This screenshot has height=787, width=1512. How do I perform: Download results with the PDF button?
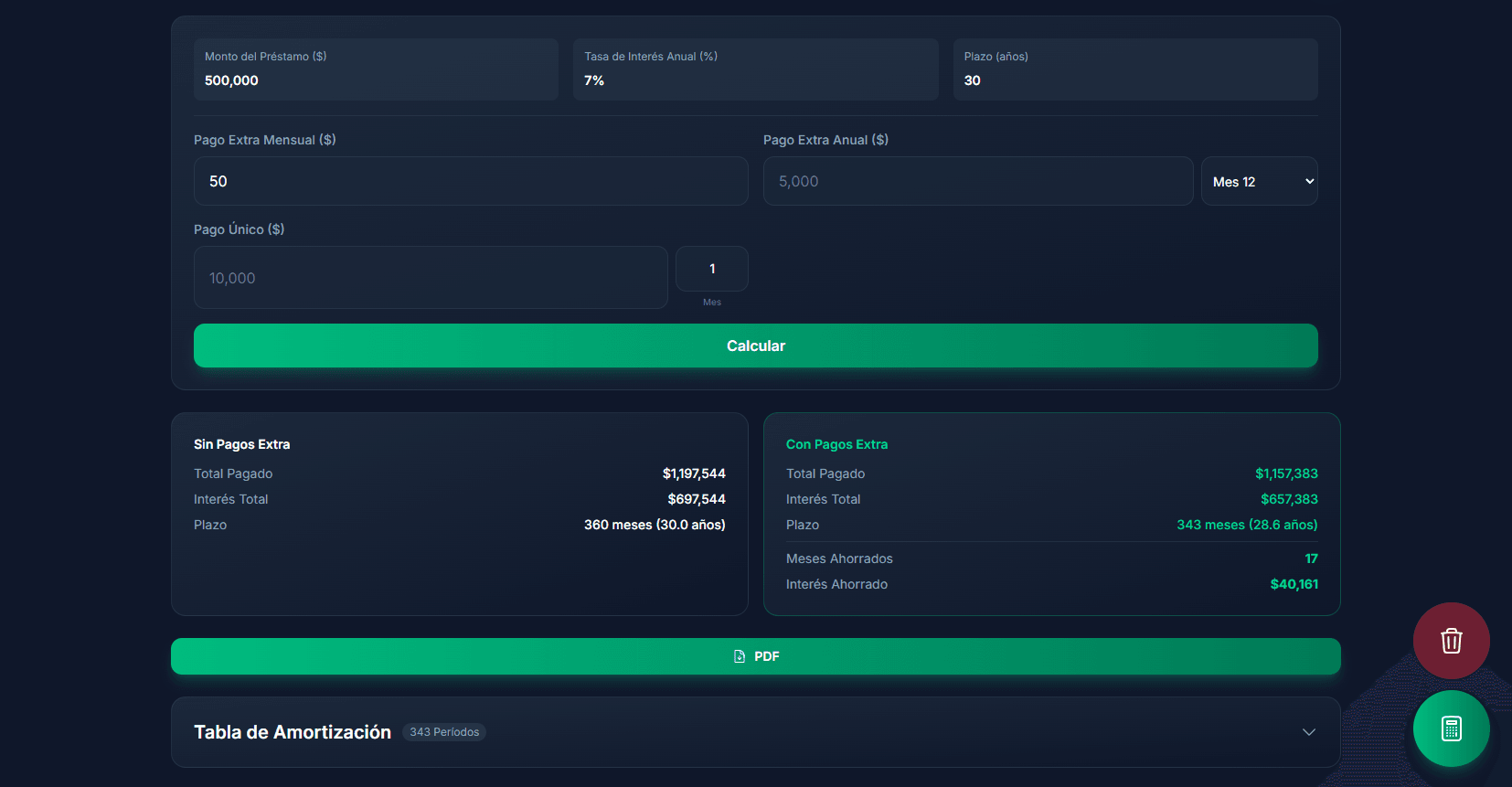[x=756, y=656]
